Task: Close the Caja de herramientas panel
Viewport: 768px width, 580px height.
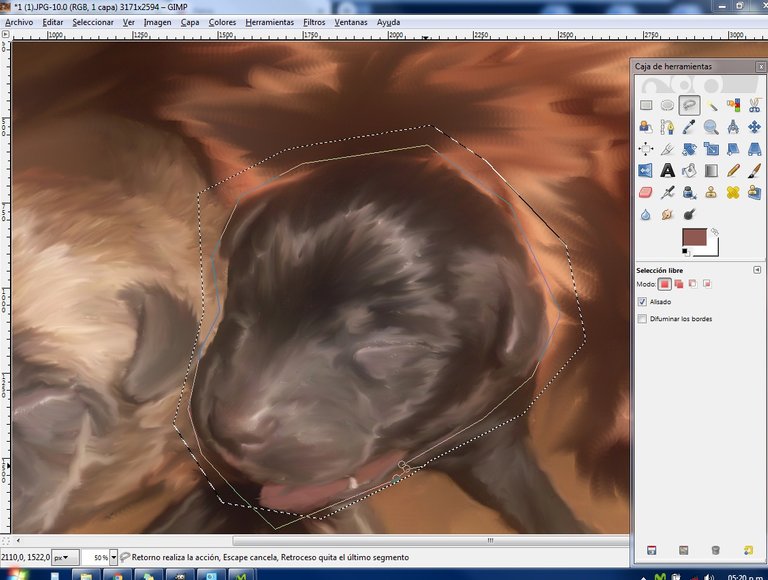Action: pos(761,66)
